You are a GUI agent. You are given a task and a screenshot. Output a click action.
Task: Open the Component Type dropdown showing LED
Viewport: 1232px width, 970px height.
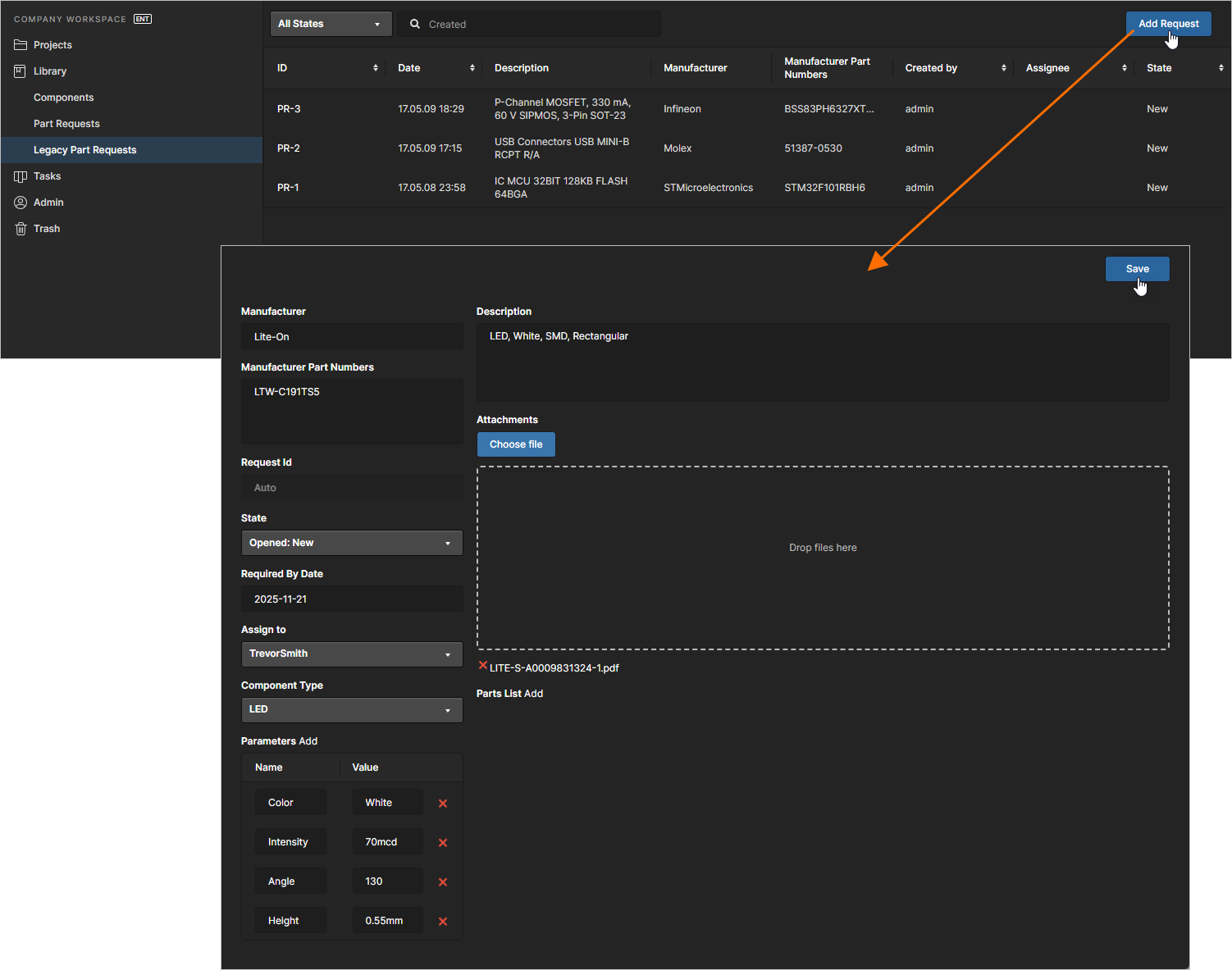pyautogui.click(x=351, y=709)
